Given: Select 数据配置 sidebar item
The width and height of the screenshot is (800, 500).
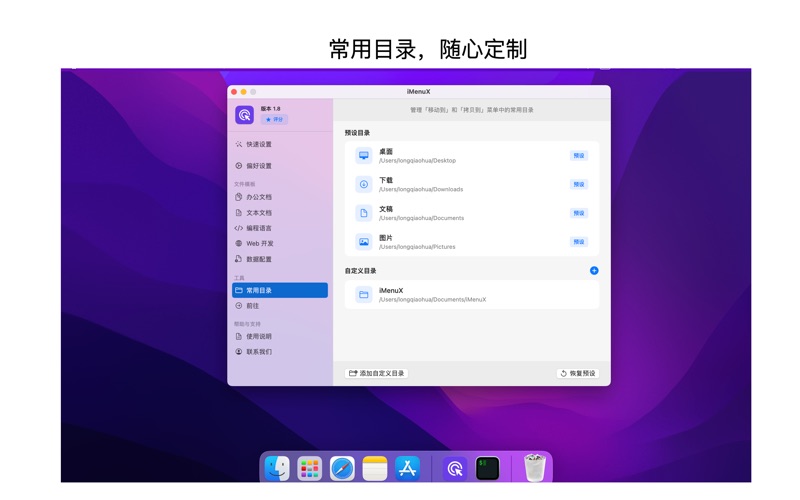Looking at the screenshot, I should click(280, 259).
